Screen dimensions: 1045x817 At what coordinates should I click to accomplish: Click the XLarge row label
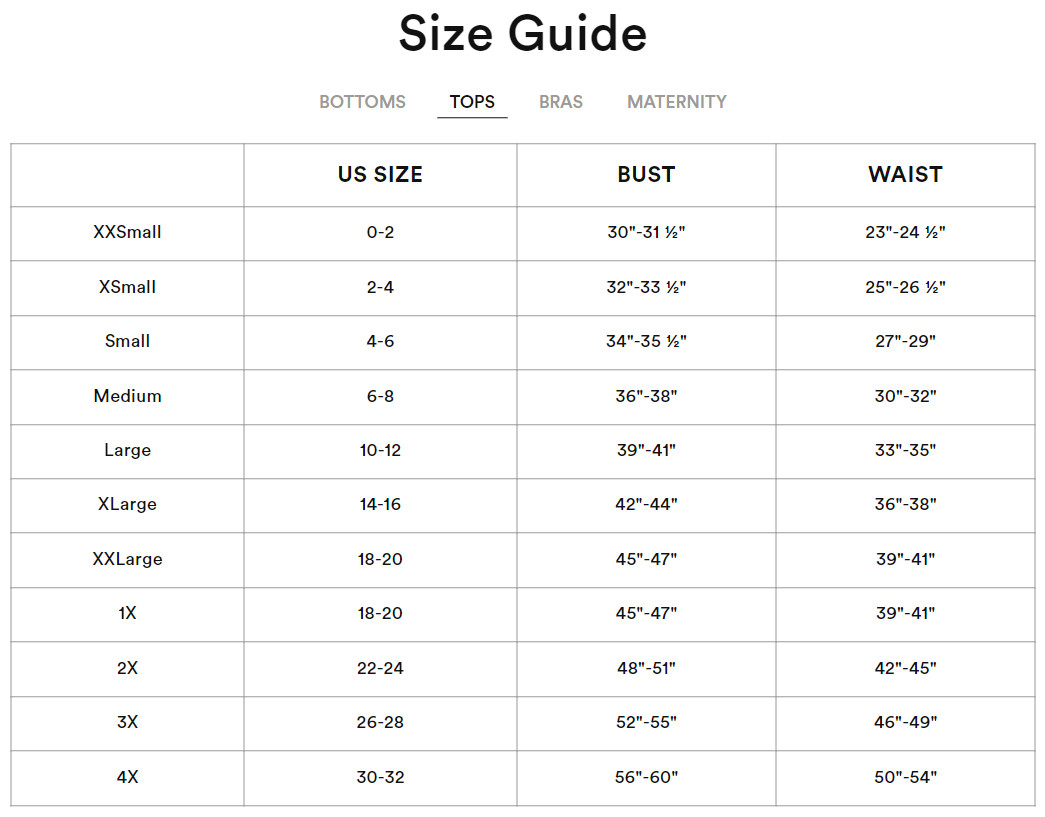pyautogui.click(x=127, y=504)
